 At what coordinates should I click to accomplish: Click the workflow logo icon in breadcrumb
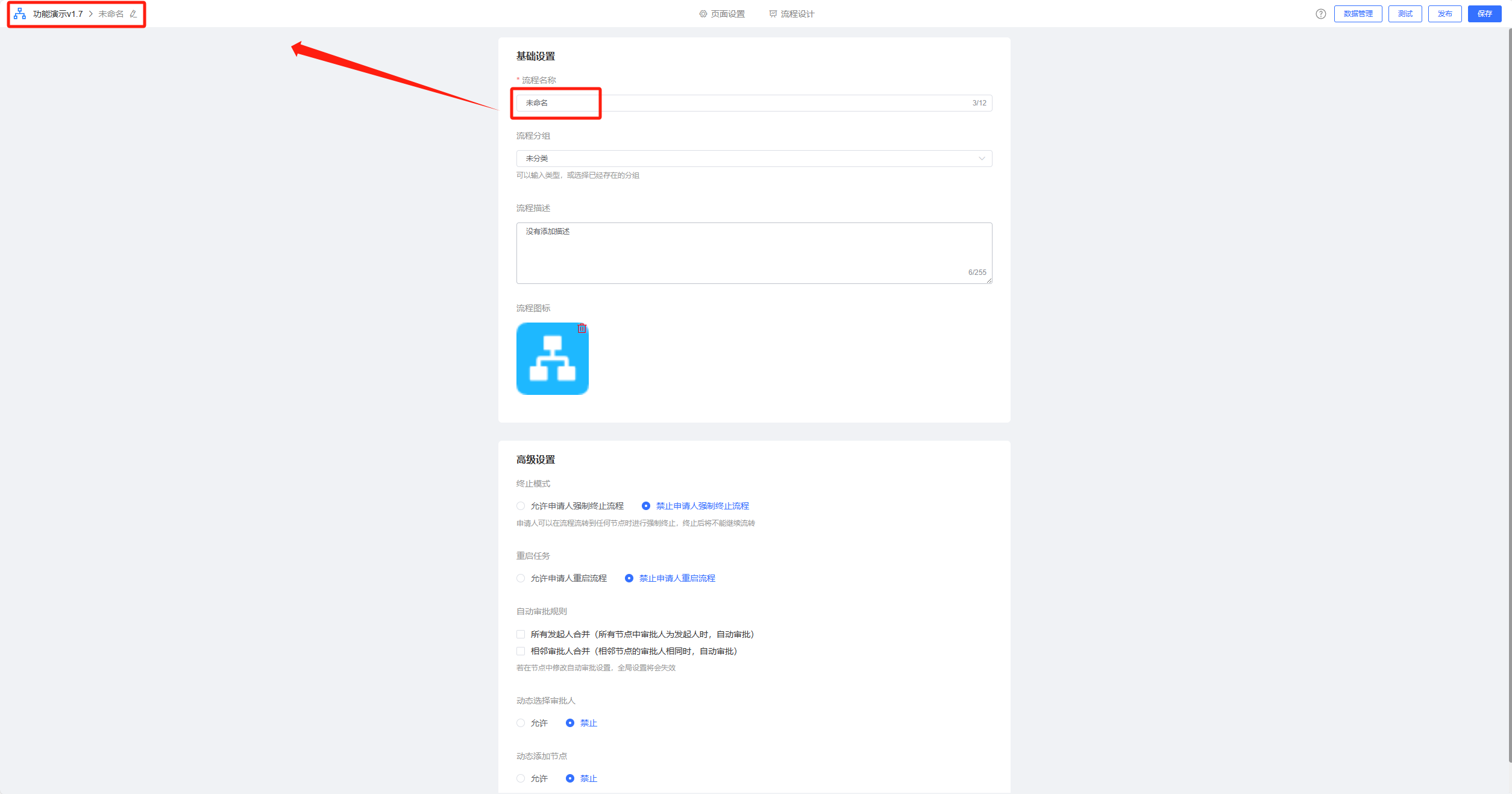tap(20, 14)
